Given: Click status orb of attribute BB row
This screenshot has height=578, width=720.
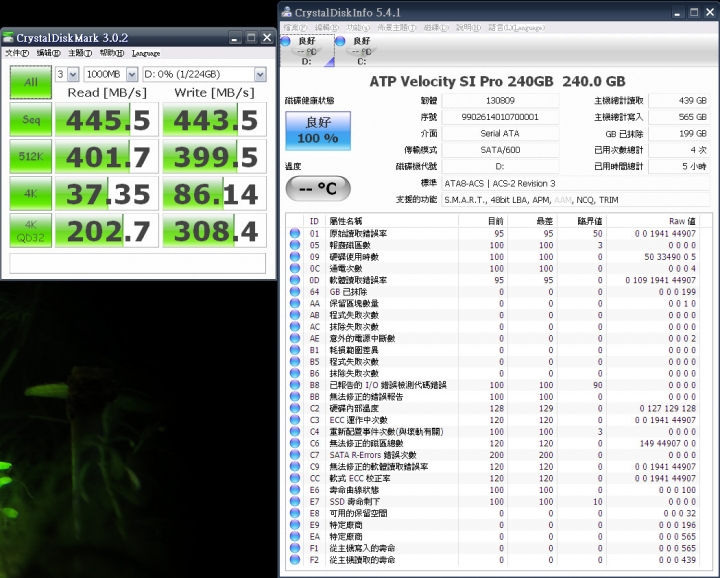Looking at the screenshot, I should 295,397.
